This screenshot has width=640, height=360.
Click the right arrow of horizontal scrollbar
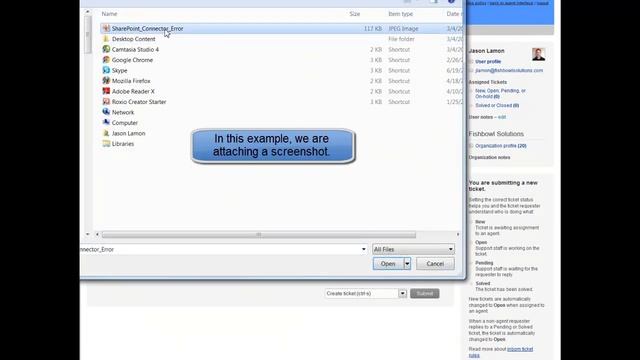pyautogui.click(x=458, y=234)
